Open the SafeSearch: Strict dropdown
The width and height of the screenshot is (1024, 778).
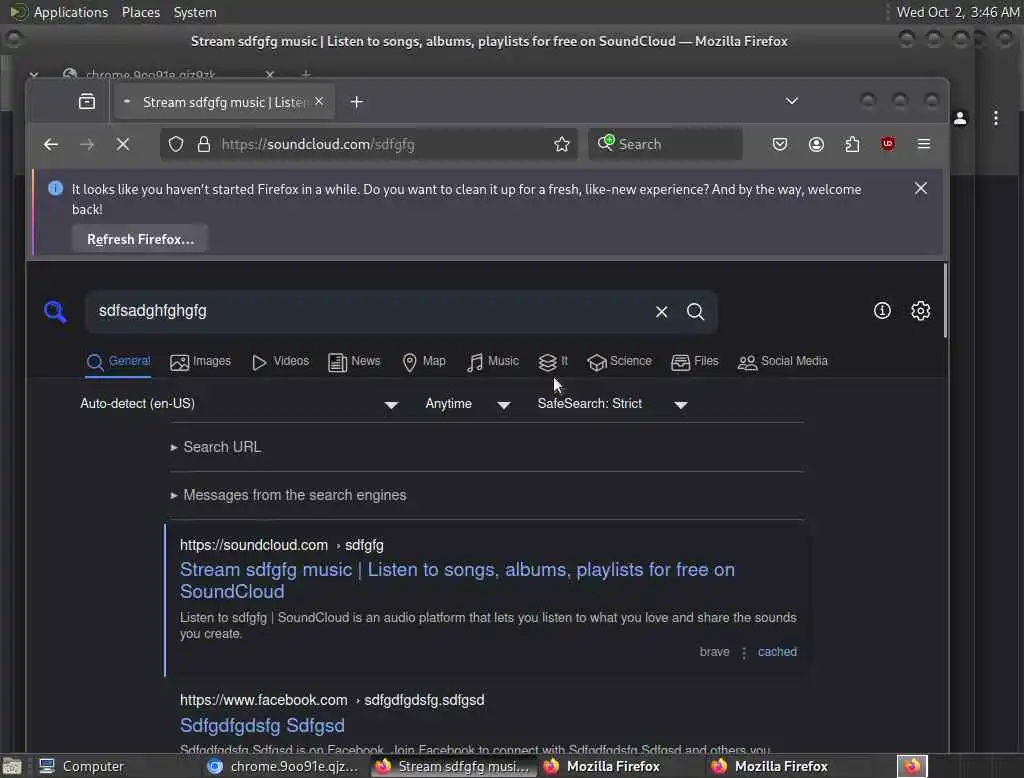[x=613, y=404]
